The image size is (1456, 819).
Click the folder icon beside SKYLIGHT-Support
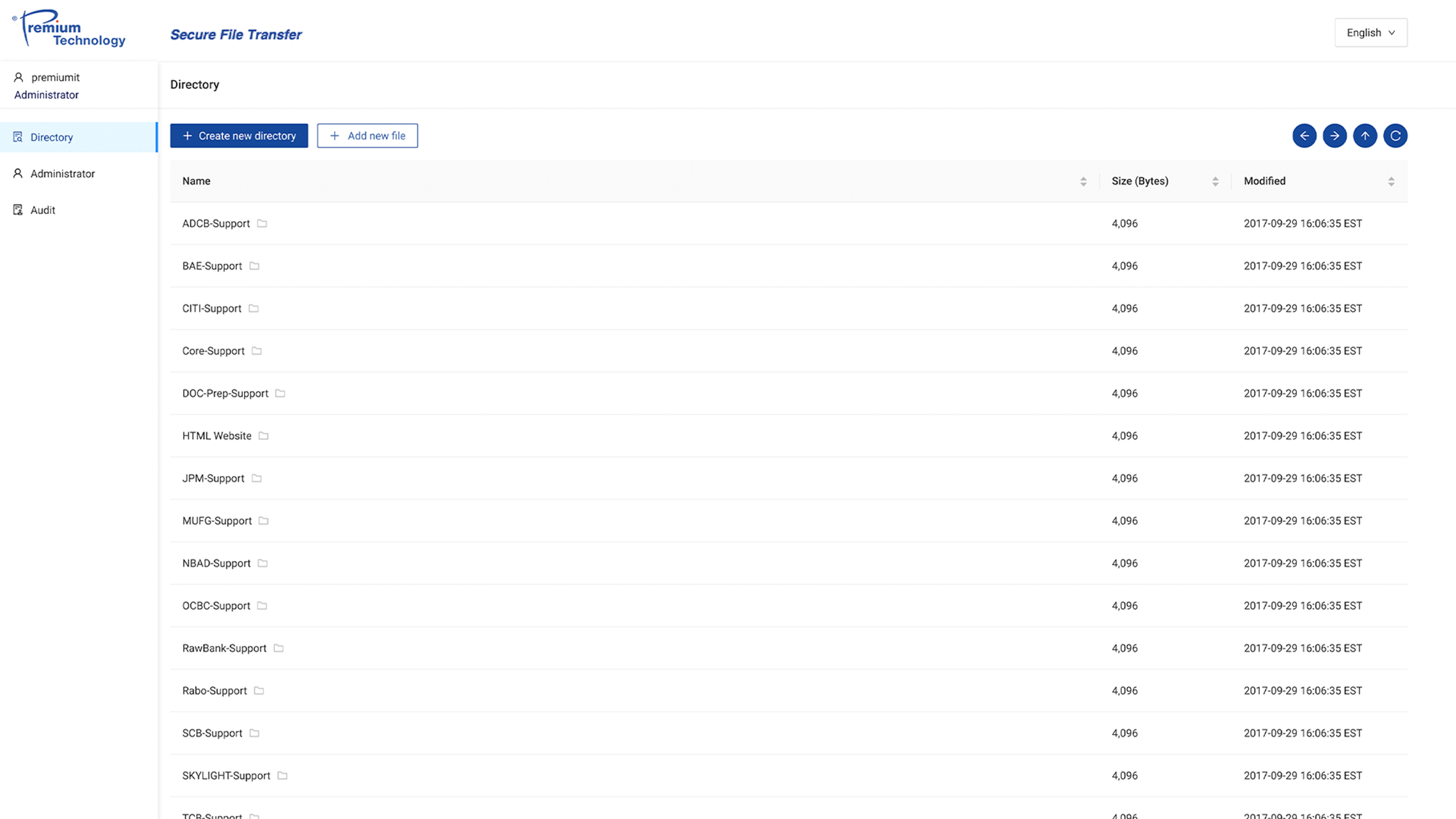(282, 776)
